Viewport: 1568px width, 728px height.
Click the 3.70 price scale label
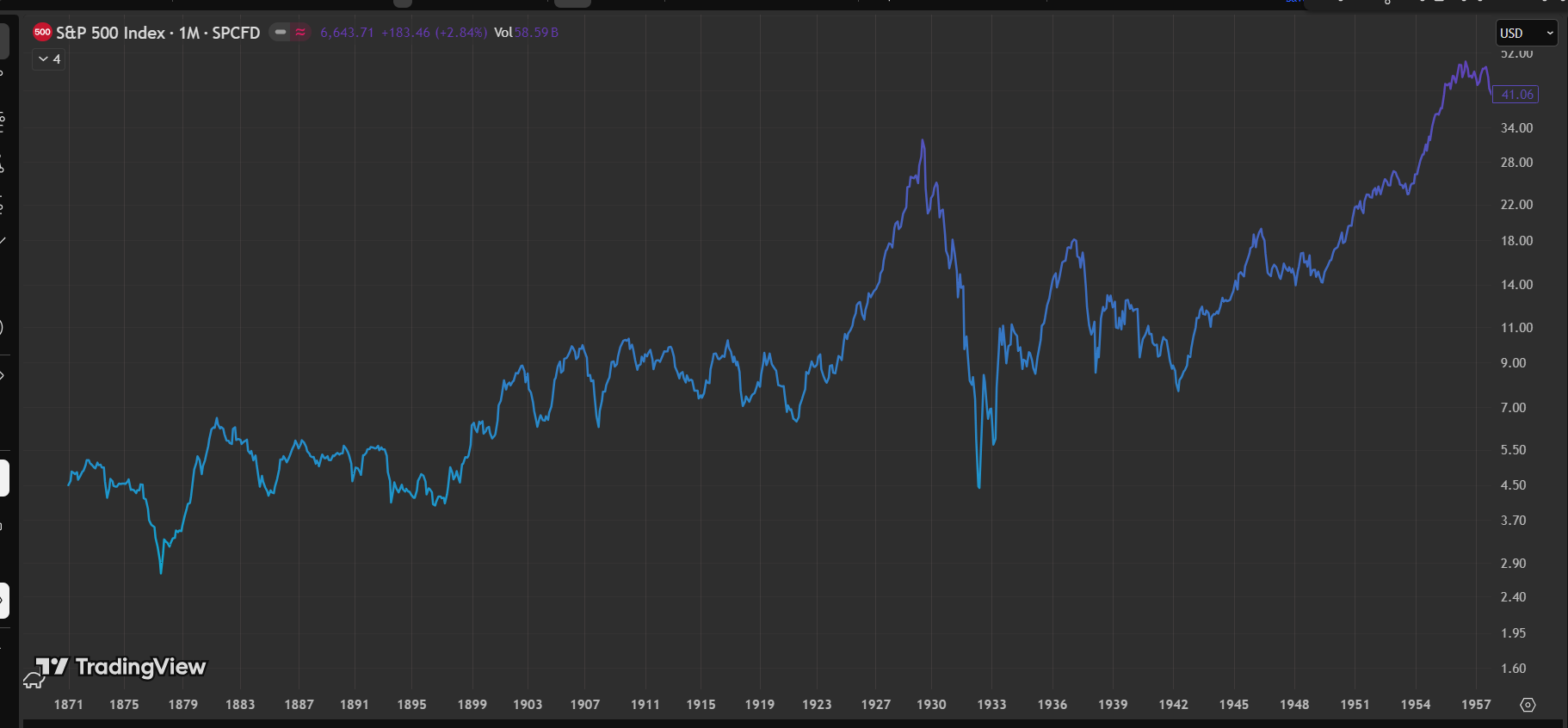1514,521
